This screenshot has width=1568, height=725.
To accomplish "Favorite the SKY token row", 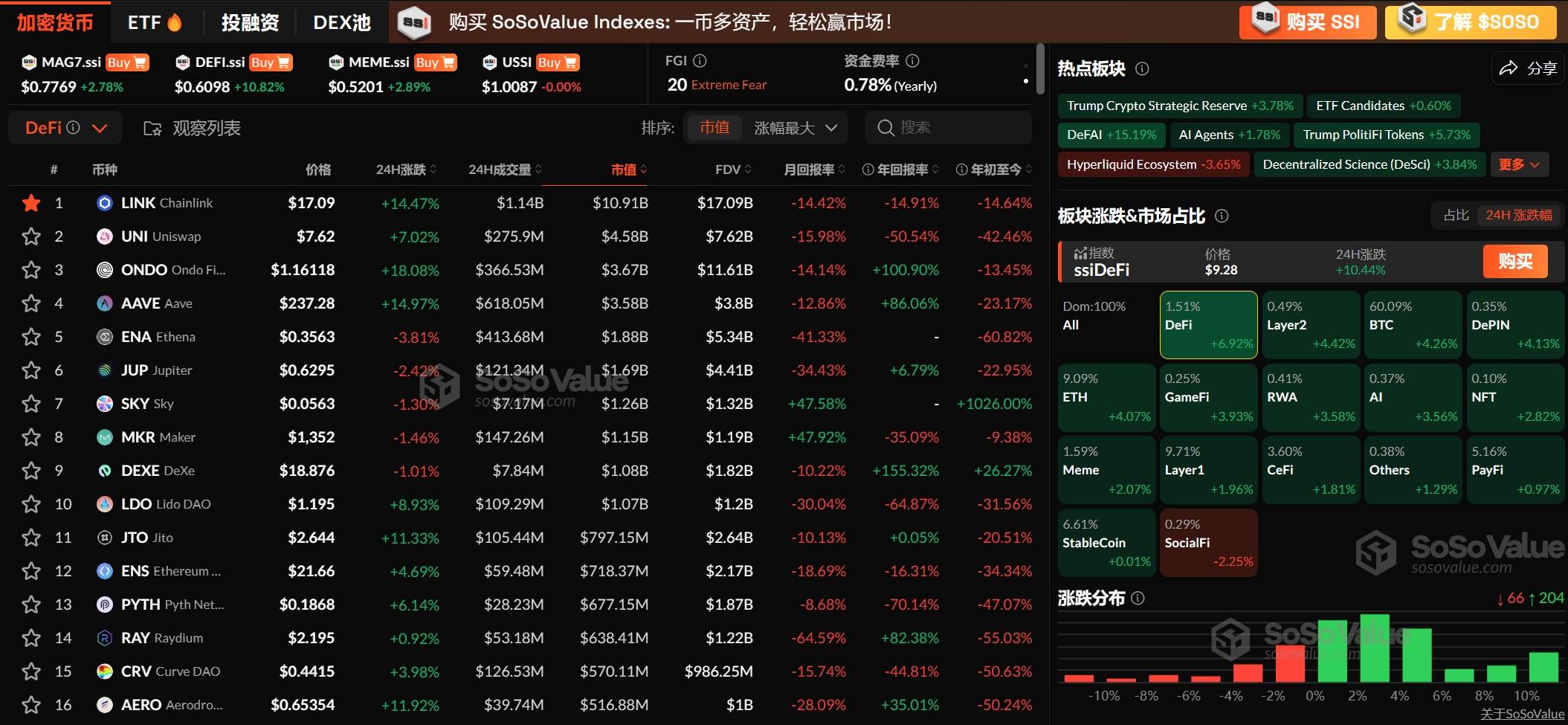I will click(31, 404).
